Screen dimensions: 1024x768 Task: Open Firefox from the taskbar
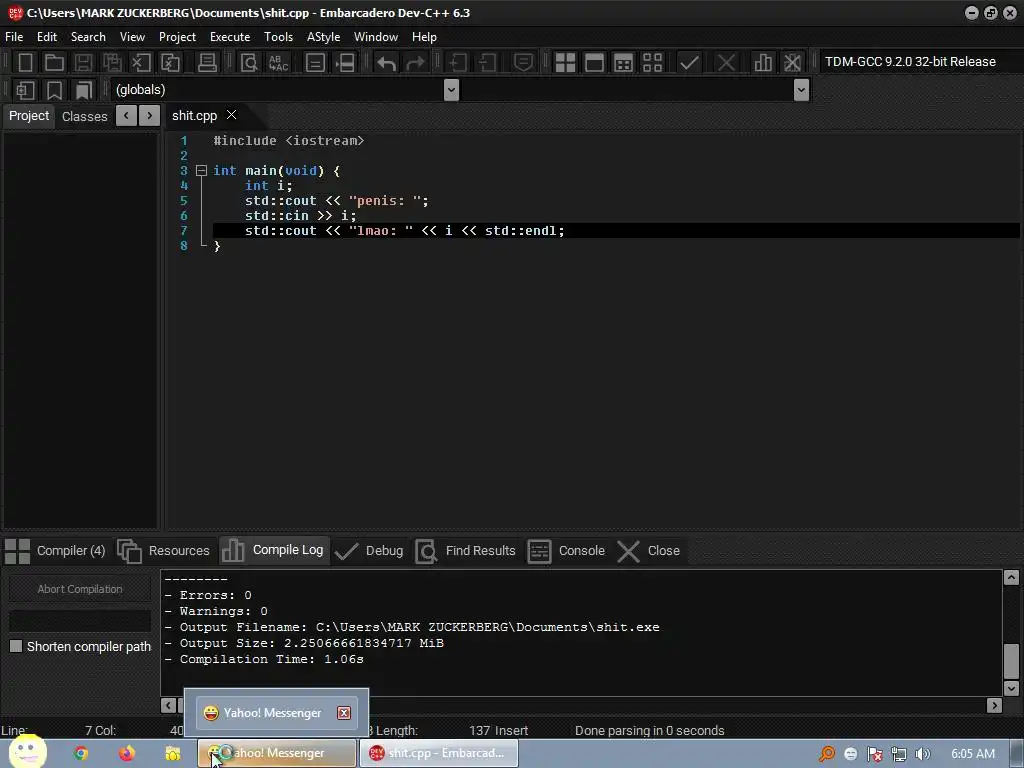coord(127,753)
